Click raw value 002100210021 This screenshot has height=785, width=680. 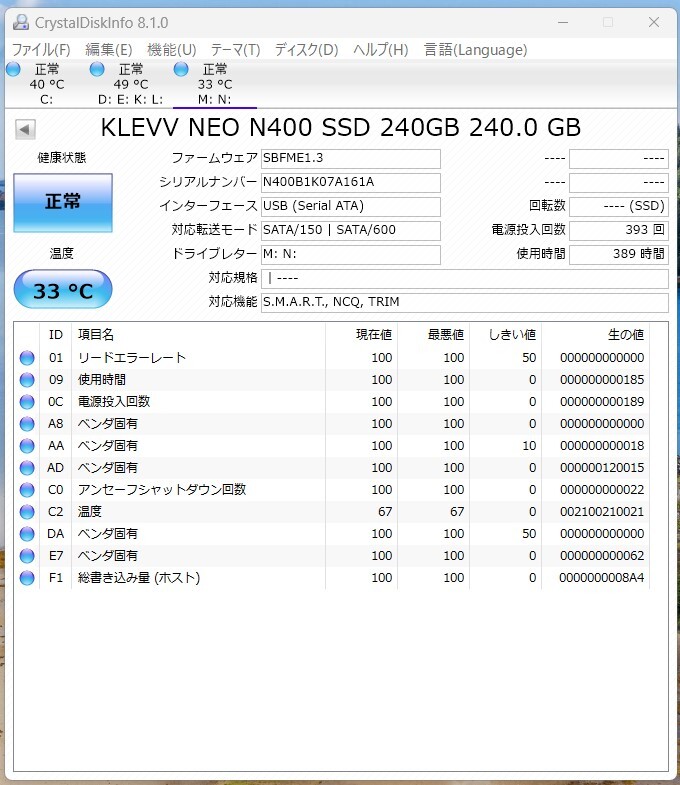point(602,512)
